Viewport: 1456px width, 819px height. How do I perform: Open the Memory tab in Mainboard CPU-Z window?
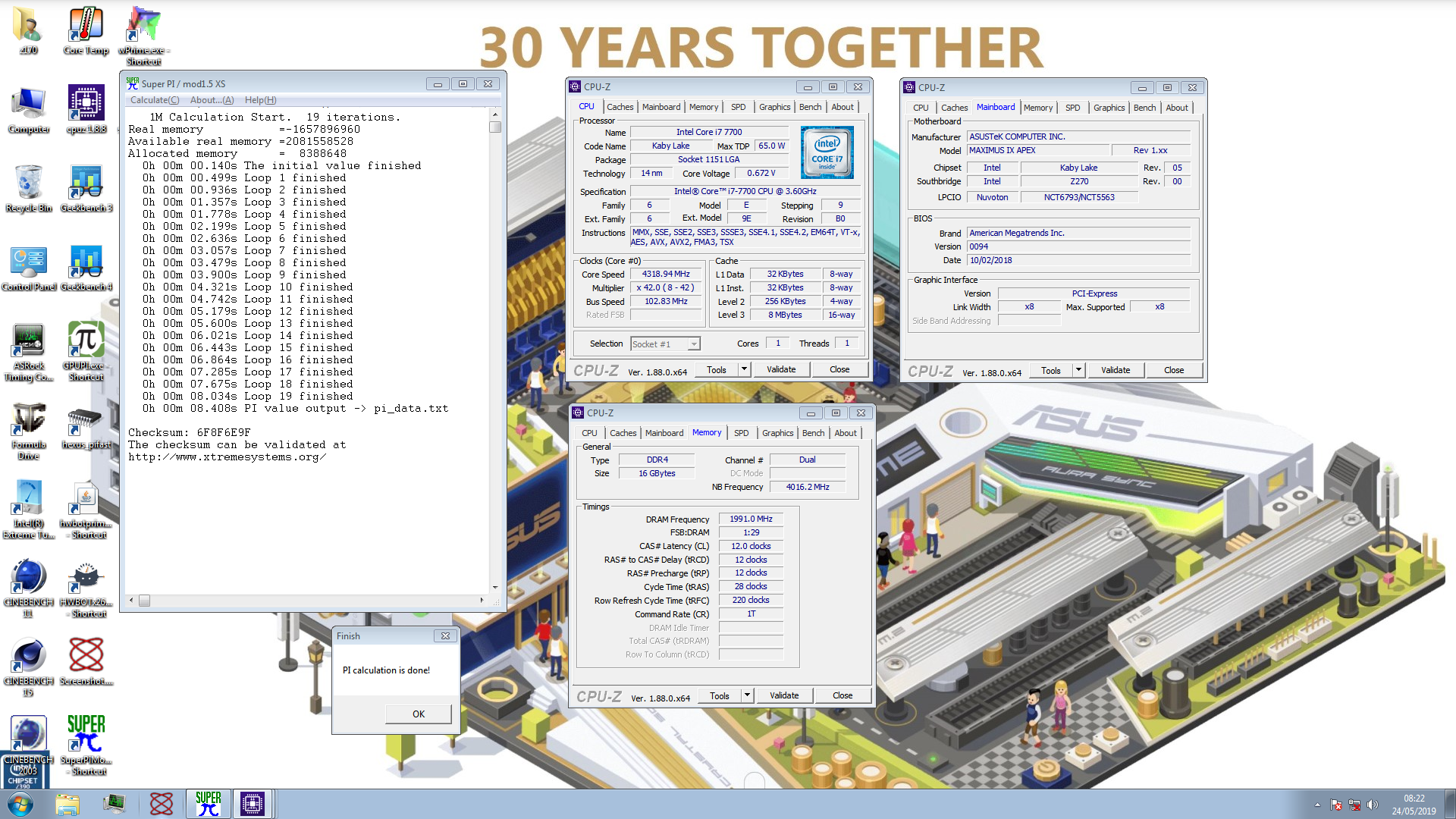(x=1037, y=108)
